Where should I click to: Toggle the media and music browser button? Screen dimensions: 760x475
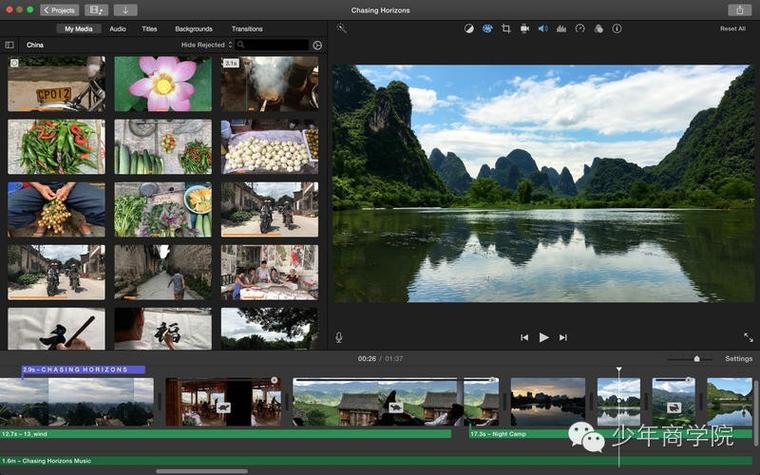(x=96, y=10)
